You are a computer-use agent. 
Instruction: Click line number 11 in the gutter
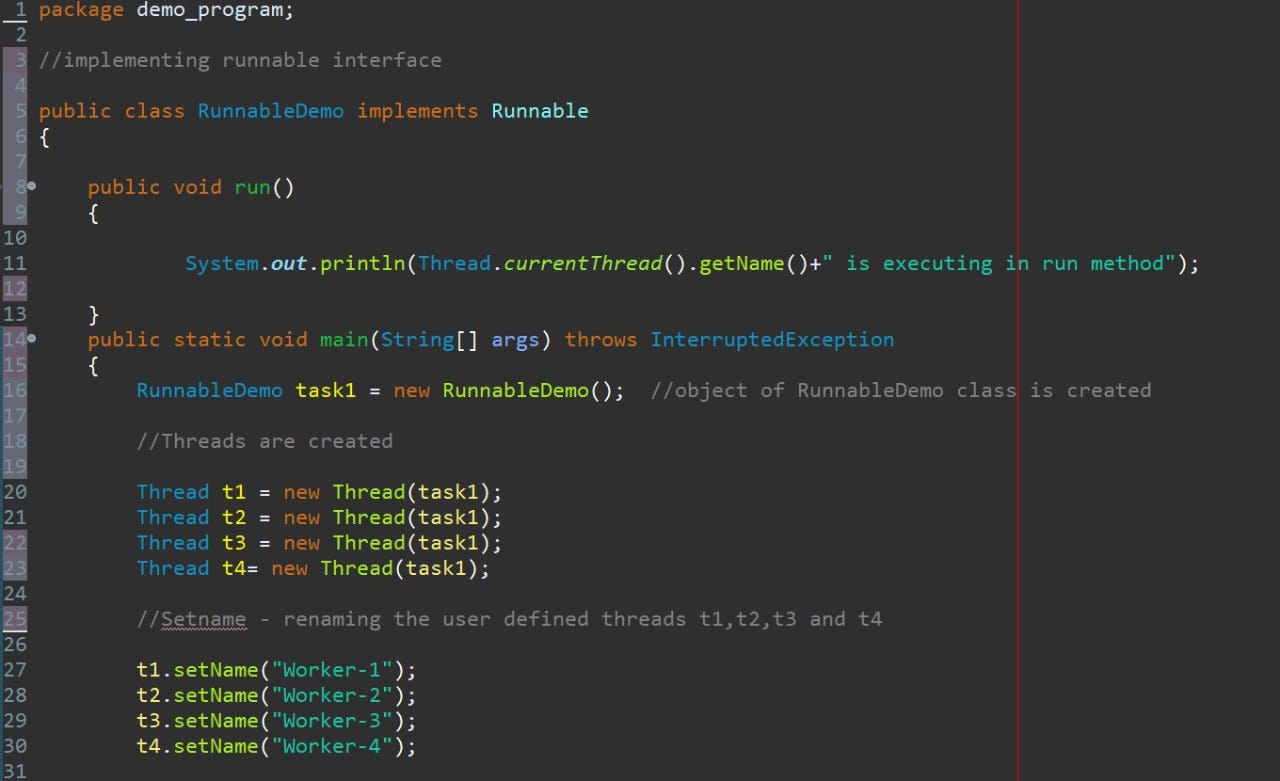point(17,263)
